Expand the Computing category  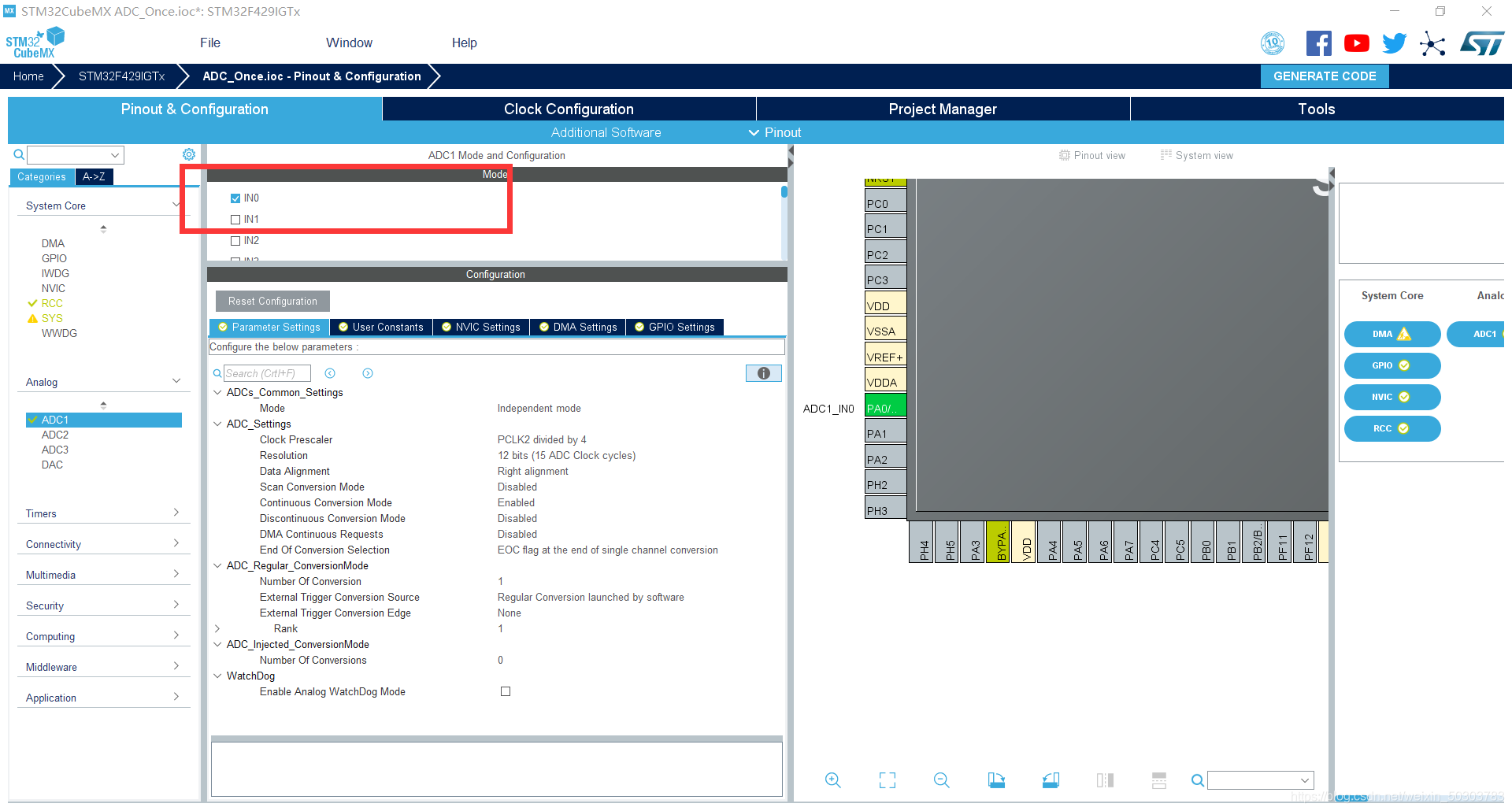(176, 635)
